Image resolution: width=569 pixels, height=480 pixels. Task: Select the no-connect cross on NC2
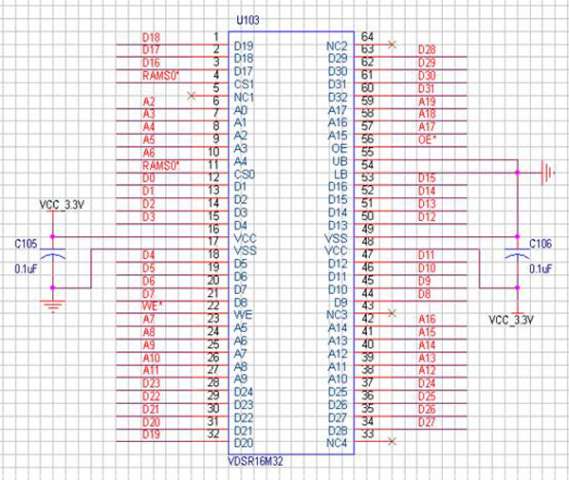point(392,44)
